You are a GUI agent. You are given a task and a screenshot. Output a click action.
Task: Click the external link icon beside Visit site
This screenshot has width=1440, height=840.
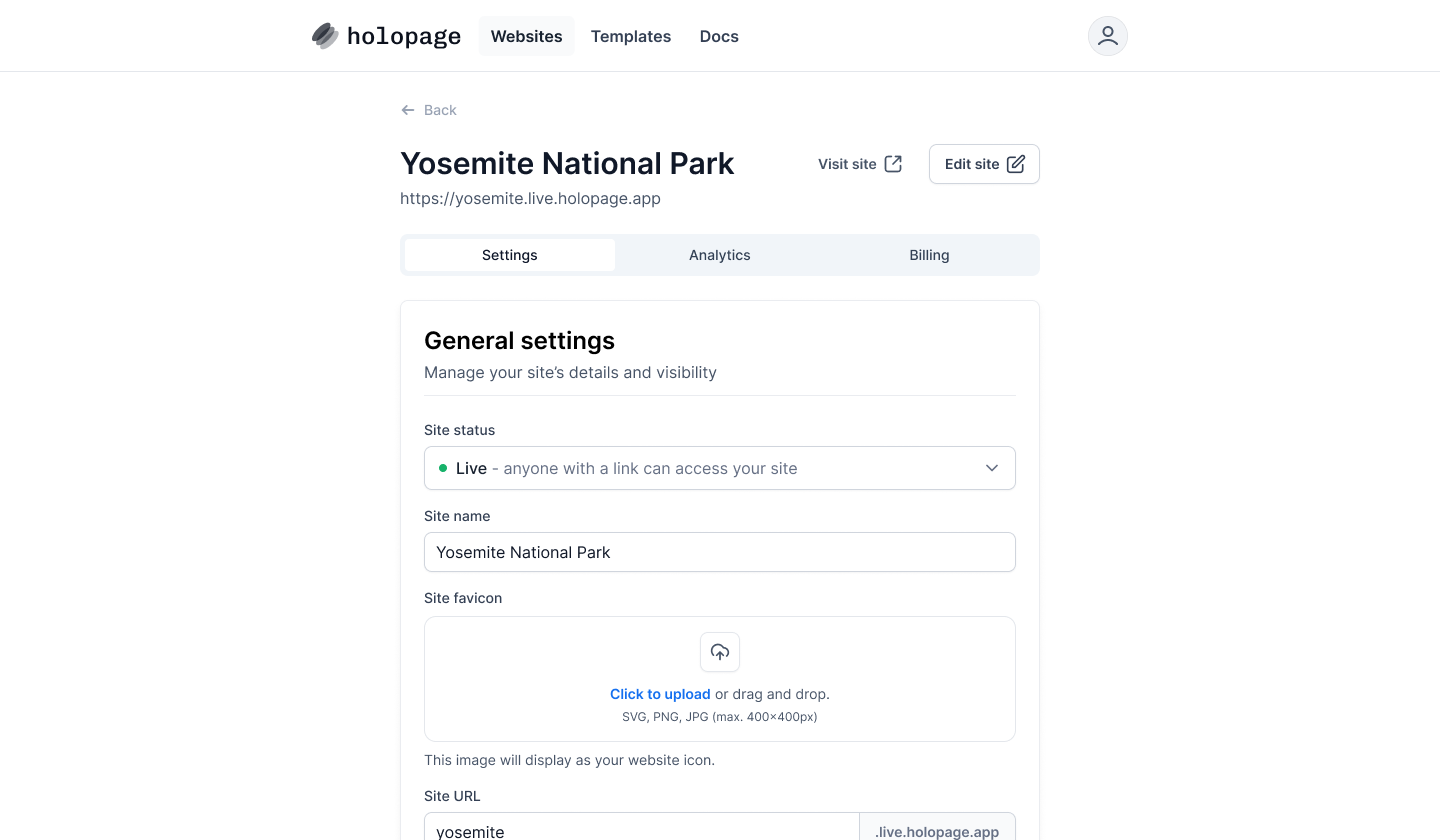click(x=892, y=163)
